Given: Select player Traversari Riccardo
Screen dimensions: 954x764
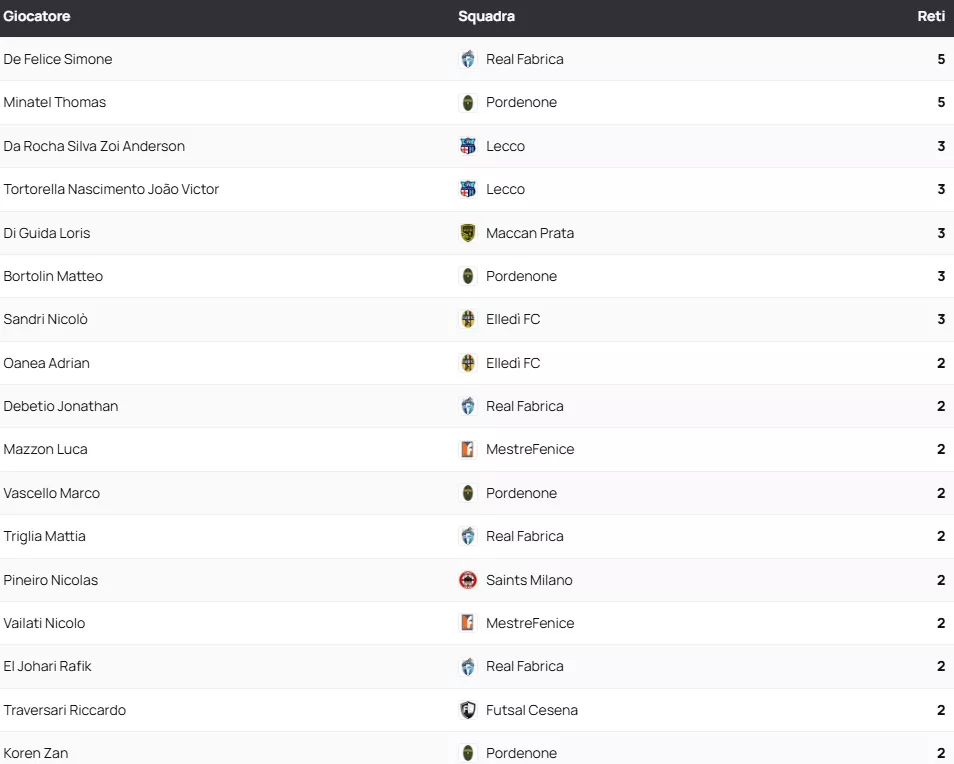Looking at the screenshot, I should pos(65,710).
